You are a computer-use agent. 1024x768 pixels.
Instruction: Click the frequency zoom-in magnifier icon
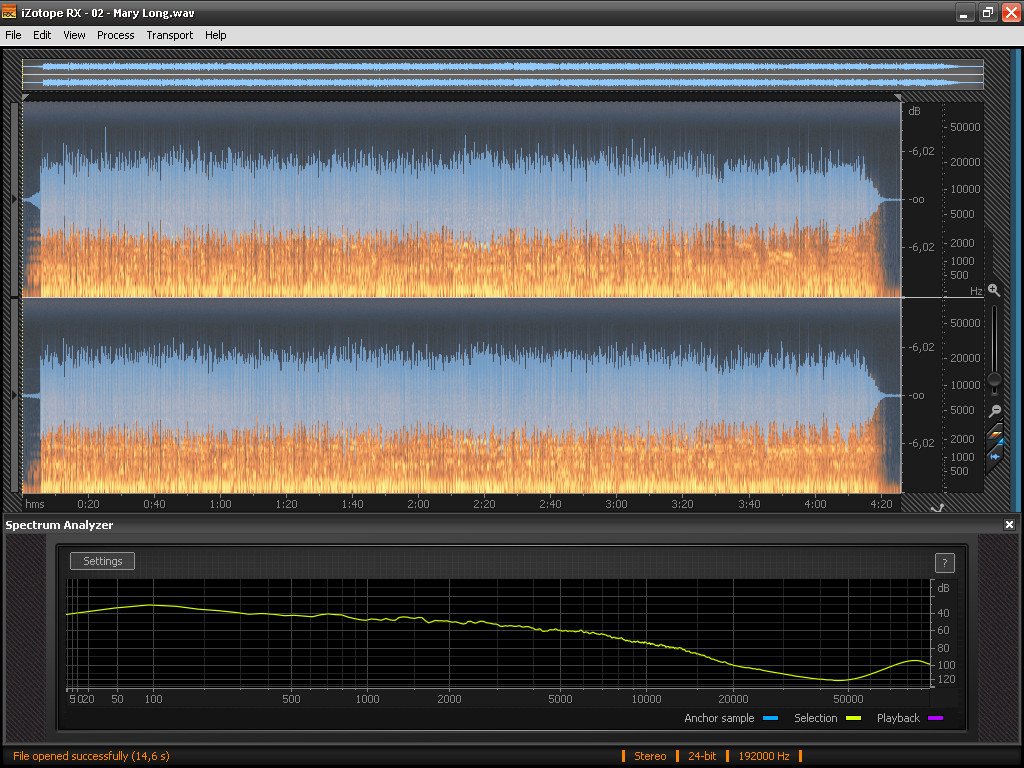(x=994, y=290)
